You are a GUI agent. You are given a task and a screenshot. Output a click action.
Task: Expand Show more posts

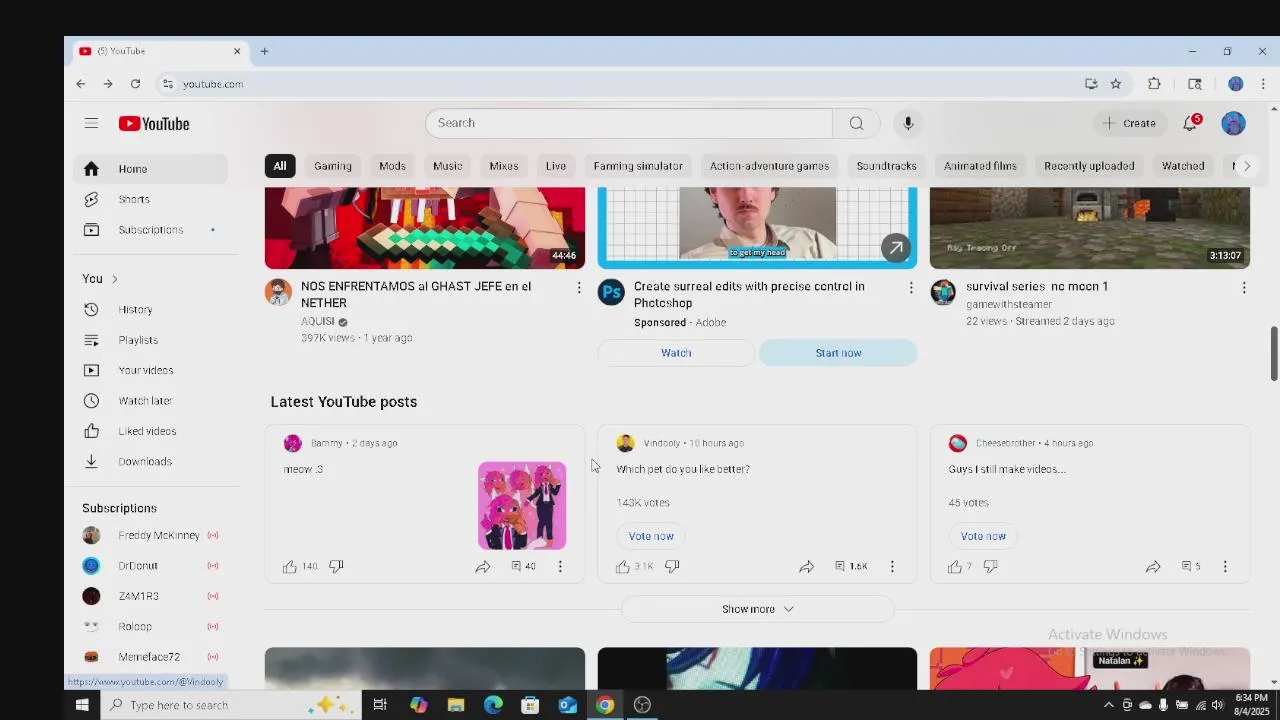pos(757,609)
